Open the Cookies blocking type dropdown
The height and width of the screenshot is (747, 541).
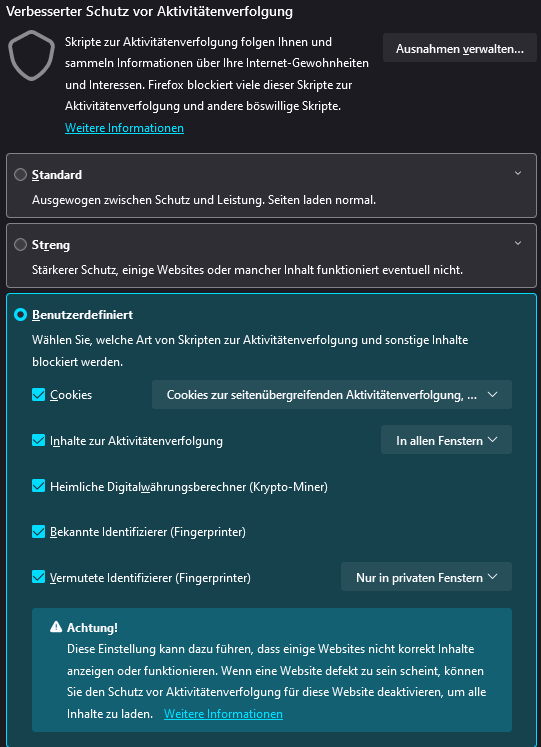[x=332, y=394]
